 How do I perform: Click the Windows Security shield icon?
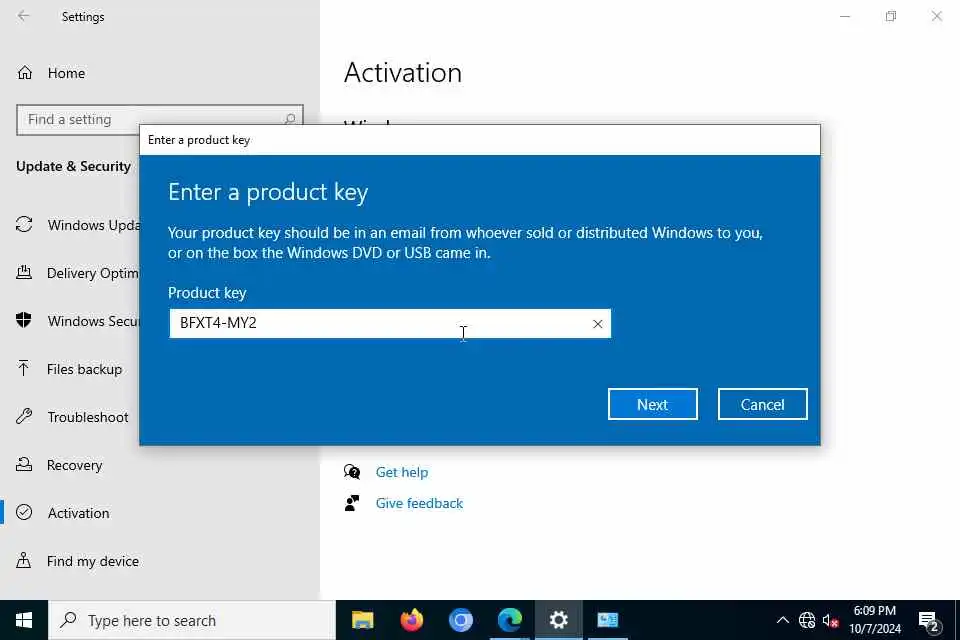(24, 320)
